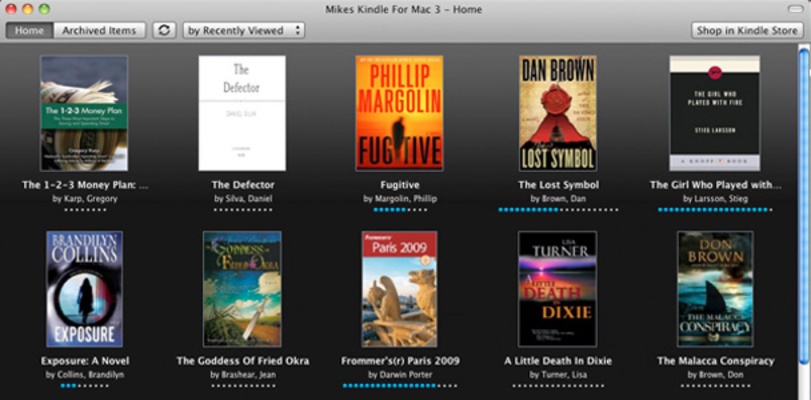Click author text 'by Collins, Brandilyn'

[x=85, y=375]
